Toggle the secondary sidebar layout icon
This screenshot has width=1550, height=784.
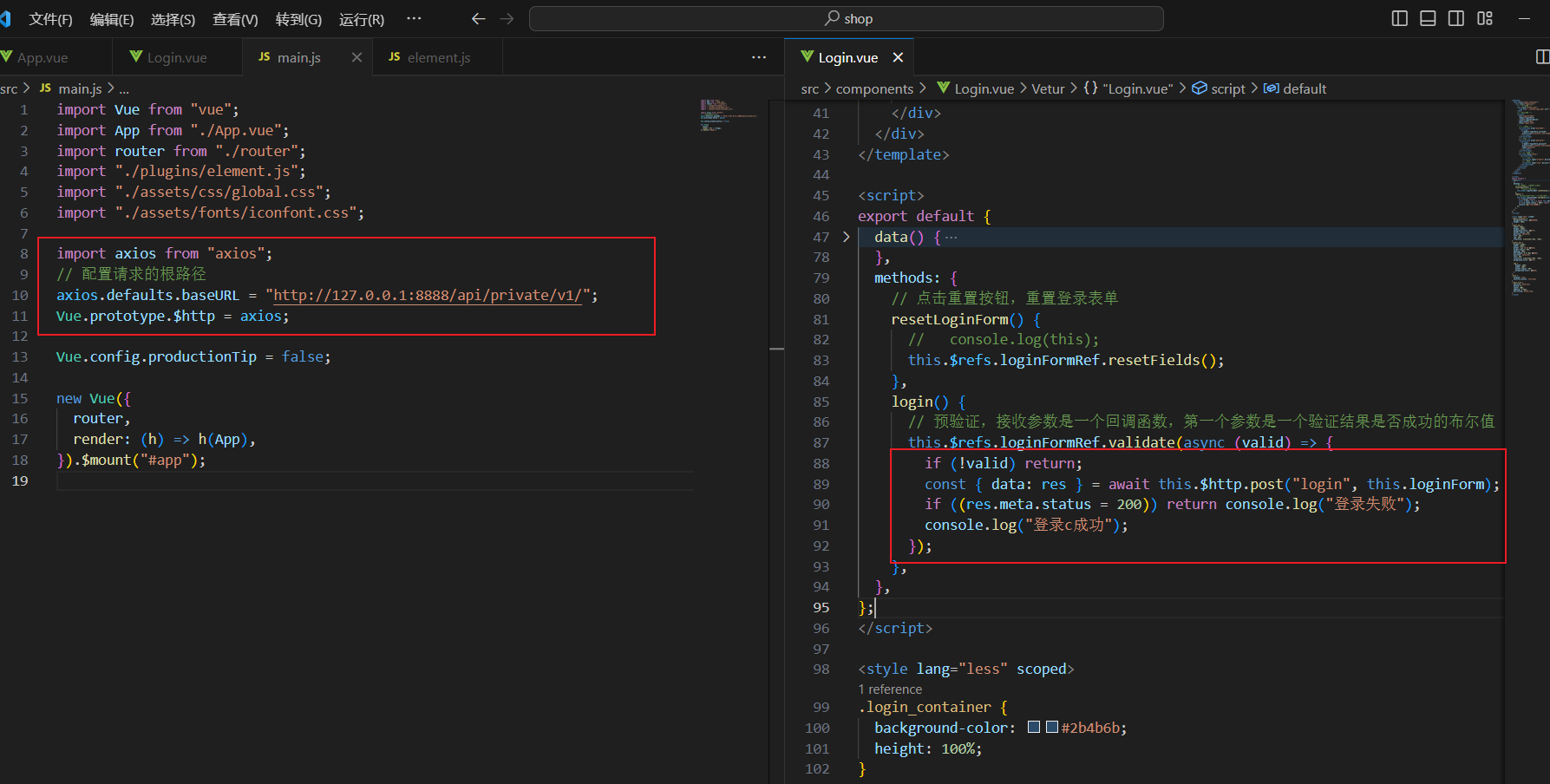1456,18
